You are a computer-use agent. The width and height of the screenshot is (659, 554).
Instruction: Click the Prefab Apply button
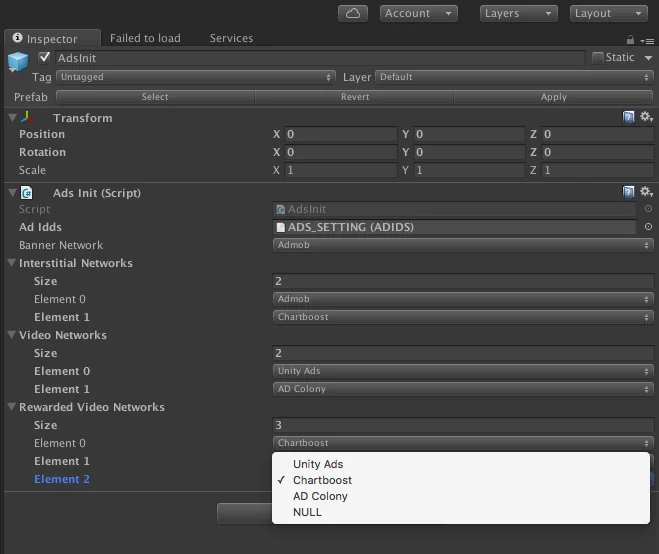(x=554, y=97)
